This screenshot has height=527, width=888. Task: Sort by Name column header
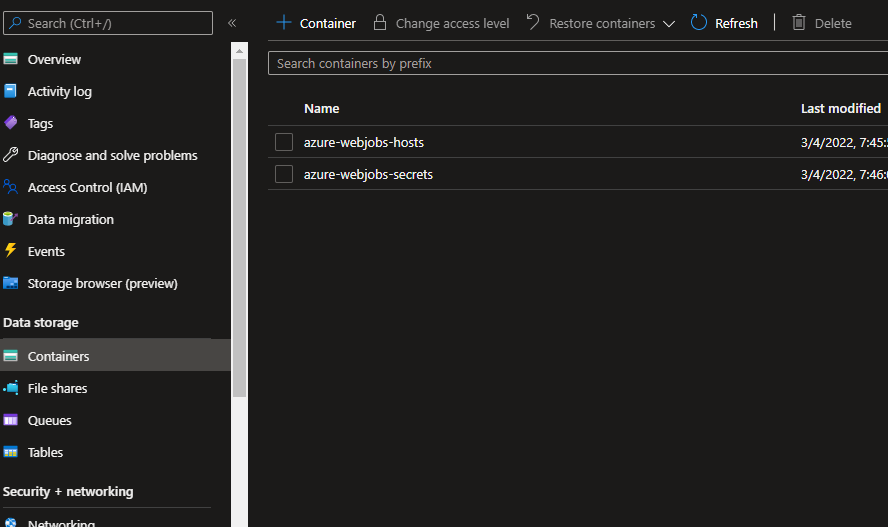322,109
